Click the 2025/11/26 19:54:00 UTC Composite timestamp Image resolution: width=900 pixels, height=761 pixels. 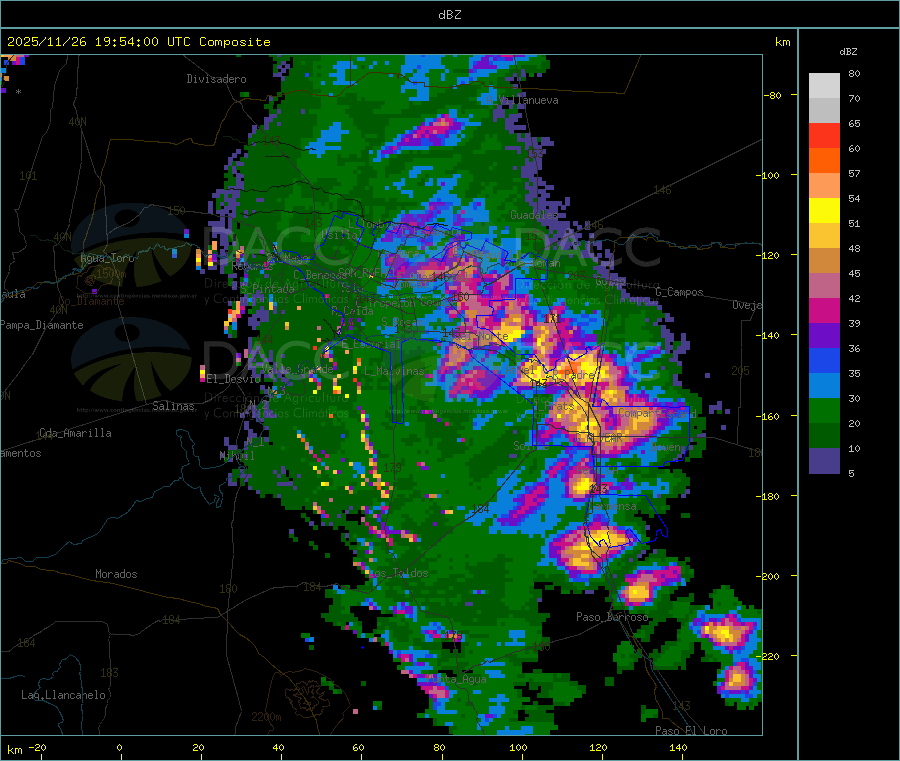(x=138, y=42)
